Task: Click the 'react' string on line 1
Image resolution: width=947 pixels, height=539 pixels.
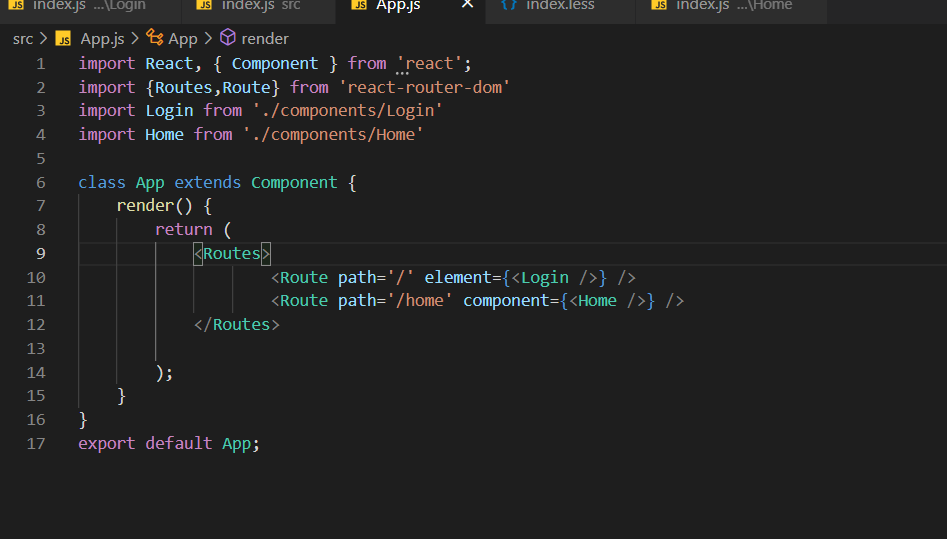Action: pos(429,63)
